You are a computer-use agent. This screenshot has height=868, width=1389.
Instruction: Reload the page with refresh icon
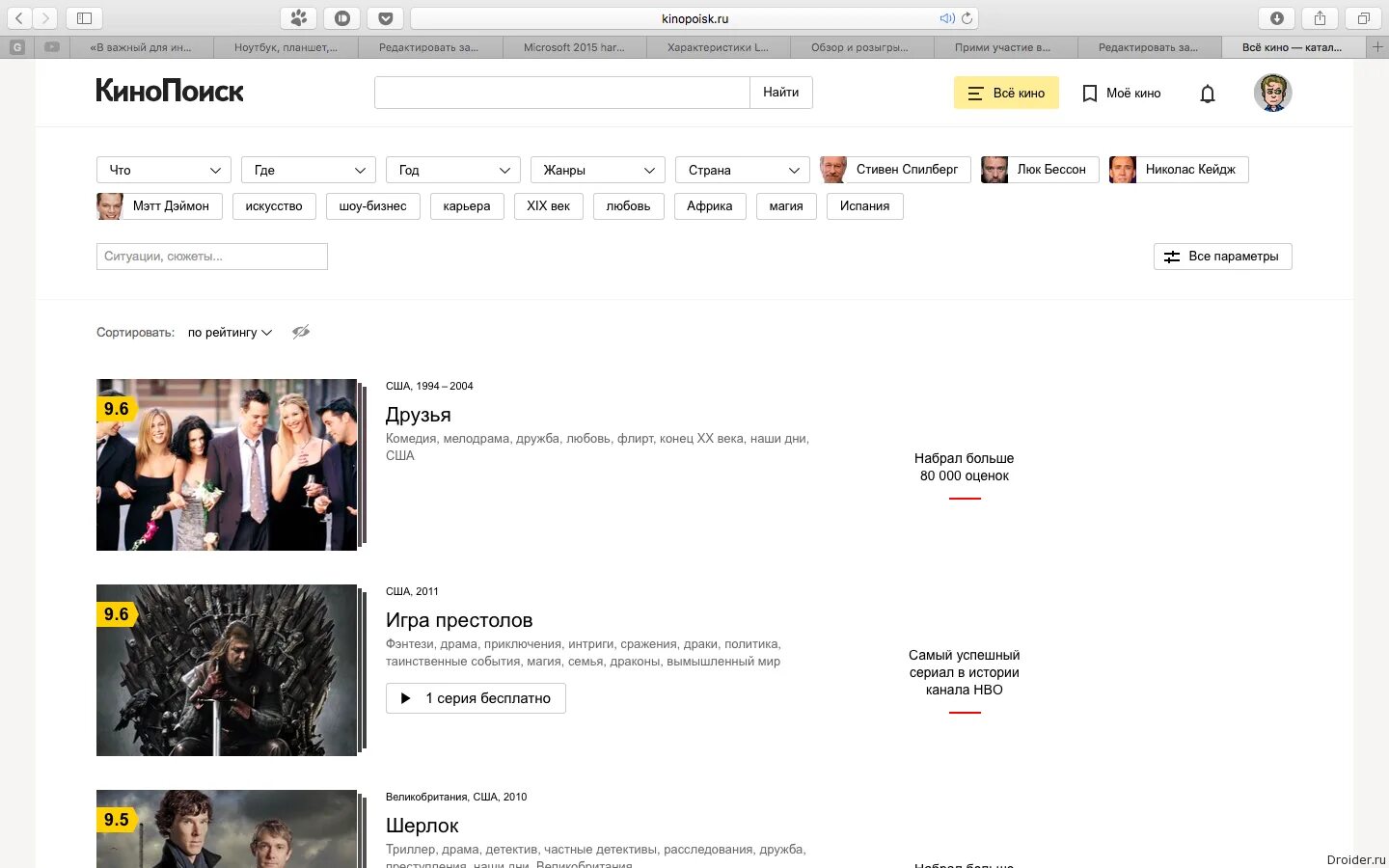coord(967,18)
